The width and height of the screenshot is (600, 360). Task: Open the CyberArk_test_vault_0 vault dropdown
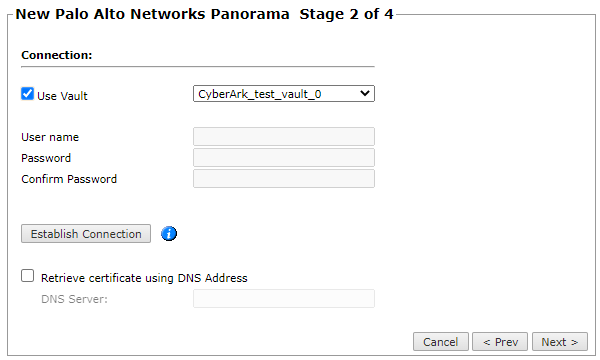[x=284, y=94]
